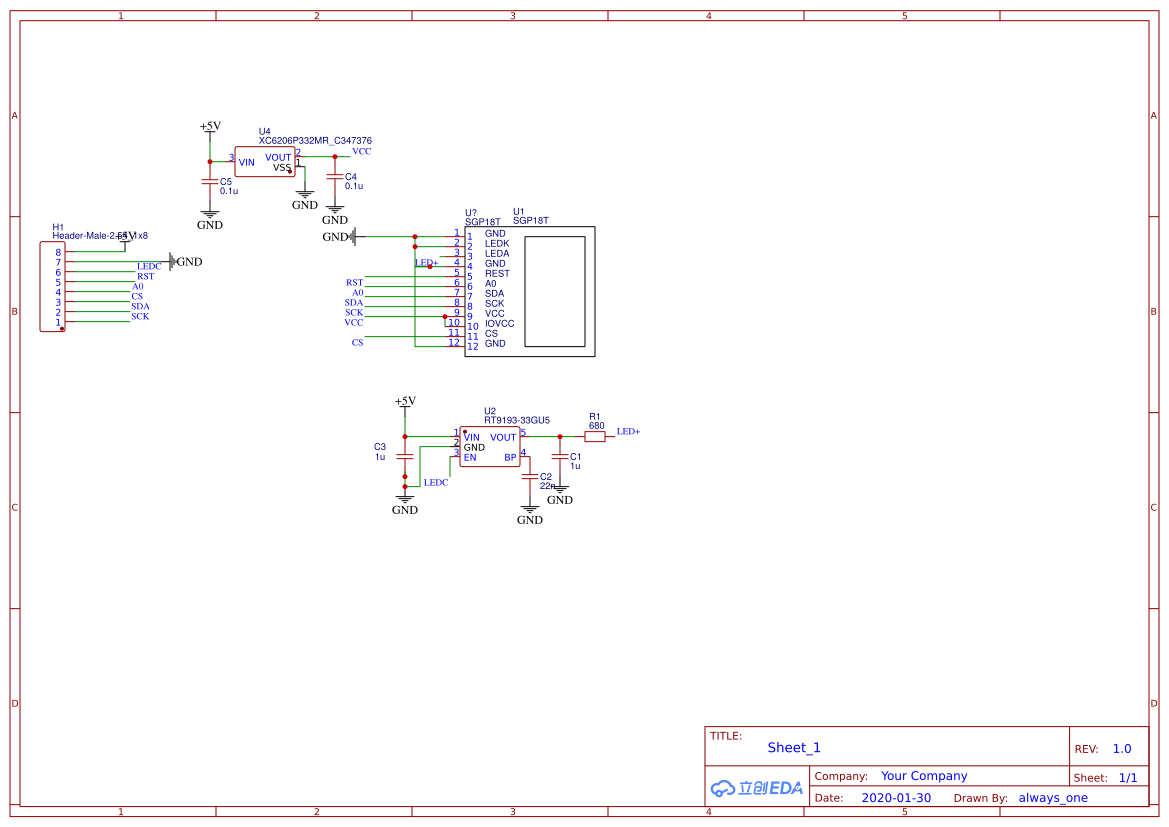Click the GND symbol below C4

[335, 215]
